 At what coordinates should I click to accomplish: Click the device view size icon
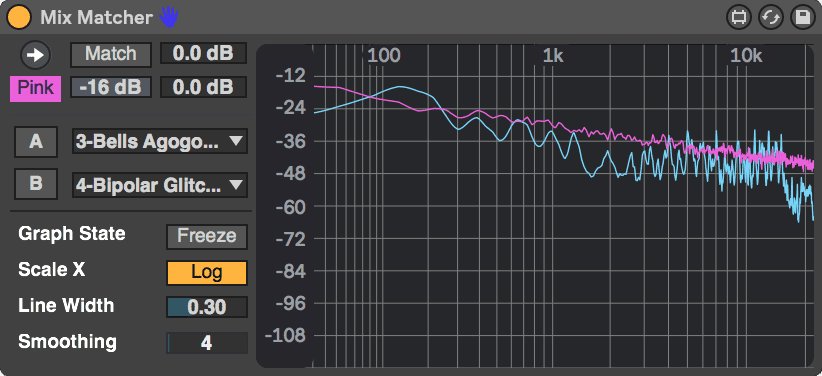tap(739, 17)
